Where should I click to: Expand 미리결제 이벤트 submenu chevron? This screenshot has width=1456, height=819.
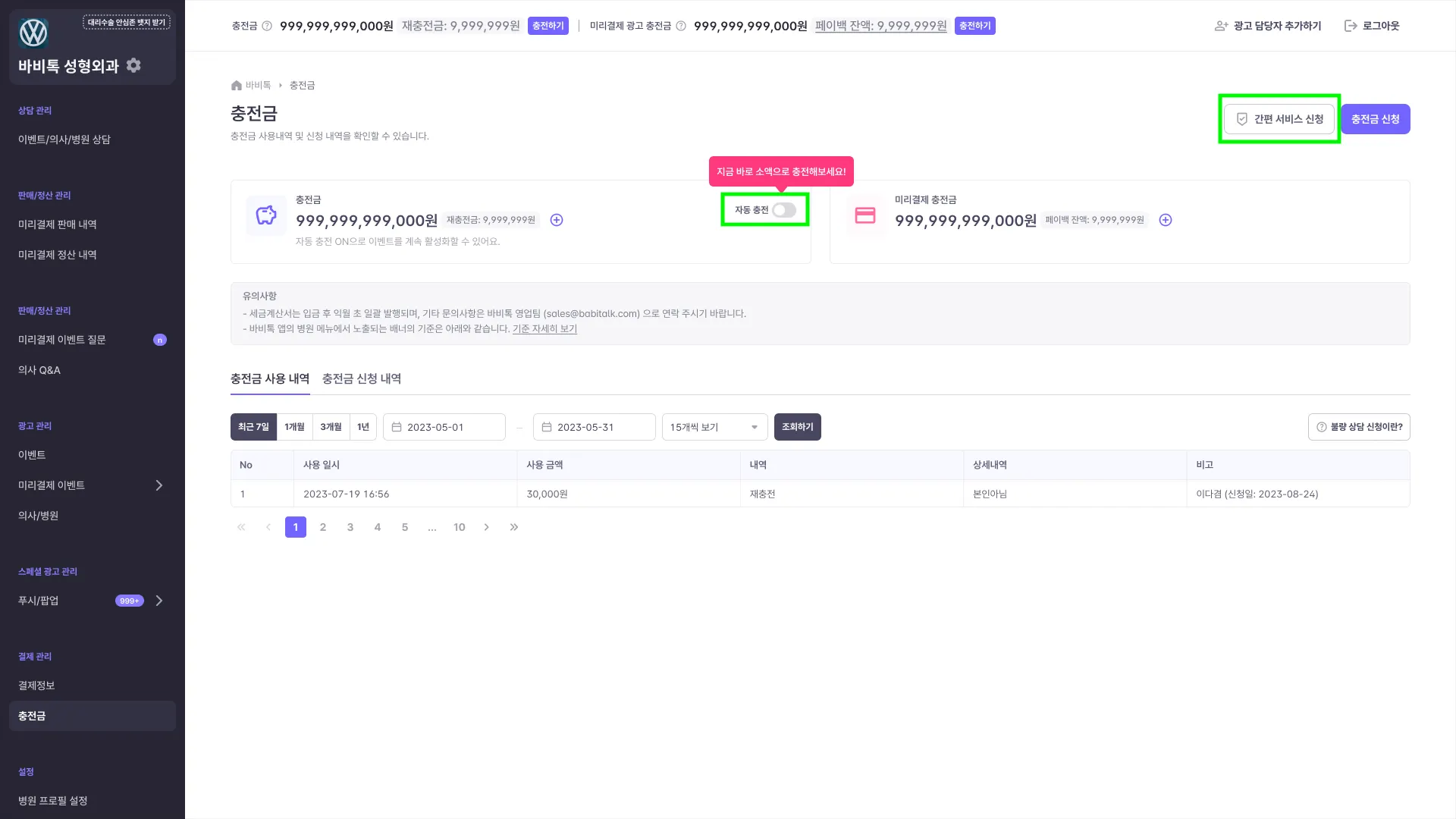click(x=159, y=485)
